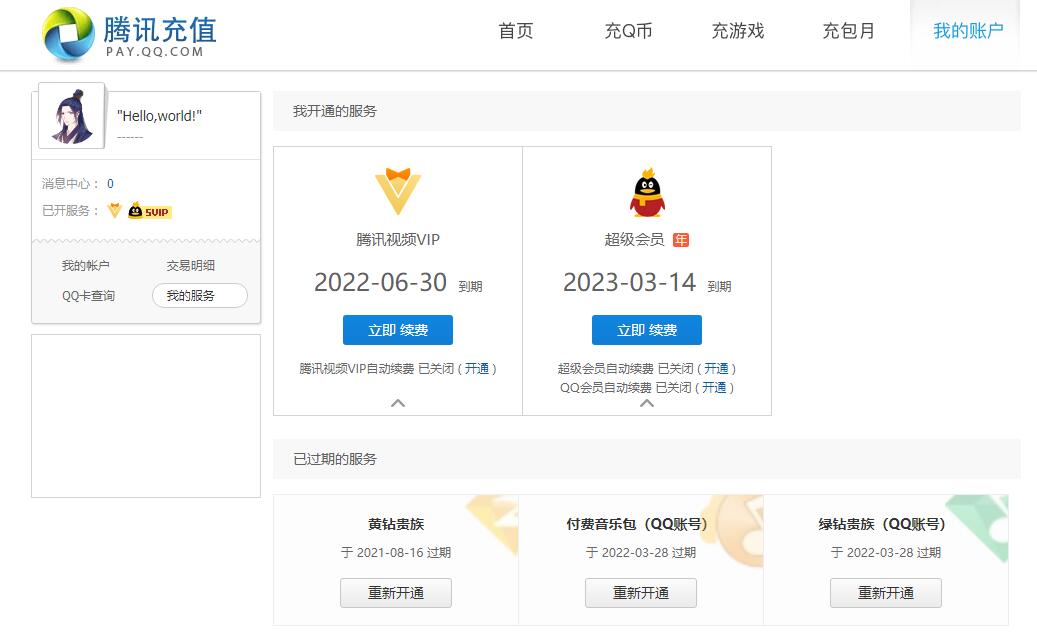Open 我的帐户 in the sidebar
The image size is (1037, 640).
(85, 266)
